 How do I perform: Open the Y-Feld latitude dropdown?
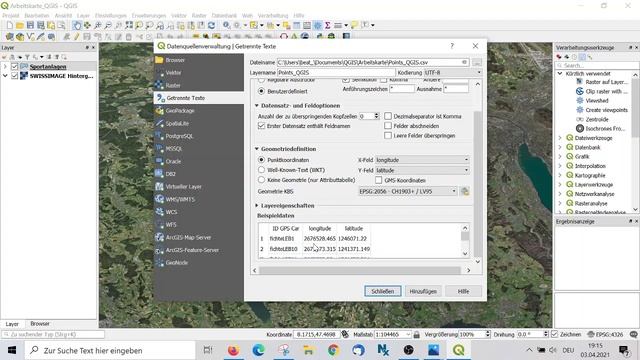tap(422, 170)
